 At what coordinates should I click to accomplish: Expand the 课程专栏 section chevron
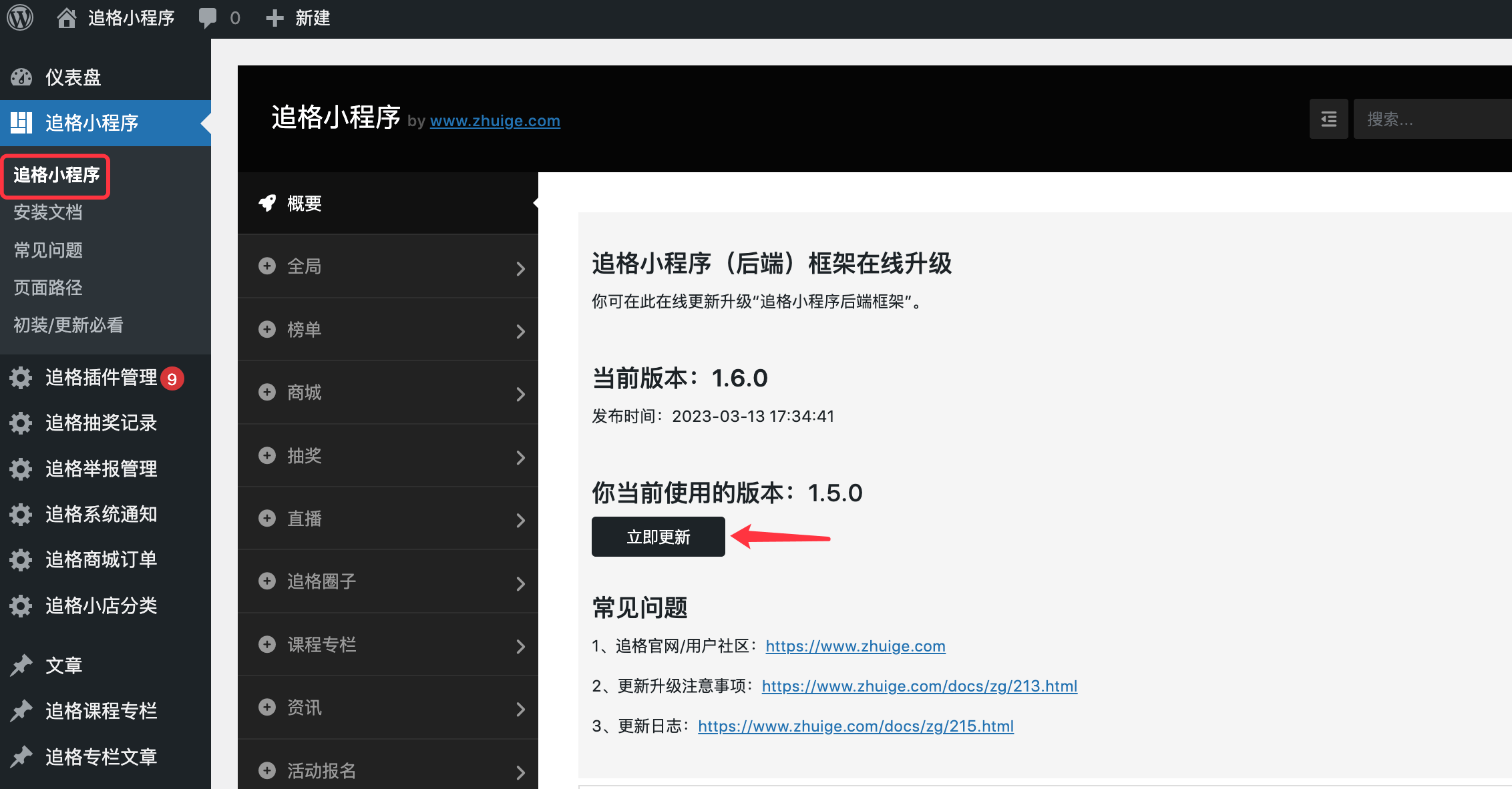tap(521, 646)
